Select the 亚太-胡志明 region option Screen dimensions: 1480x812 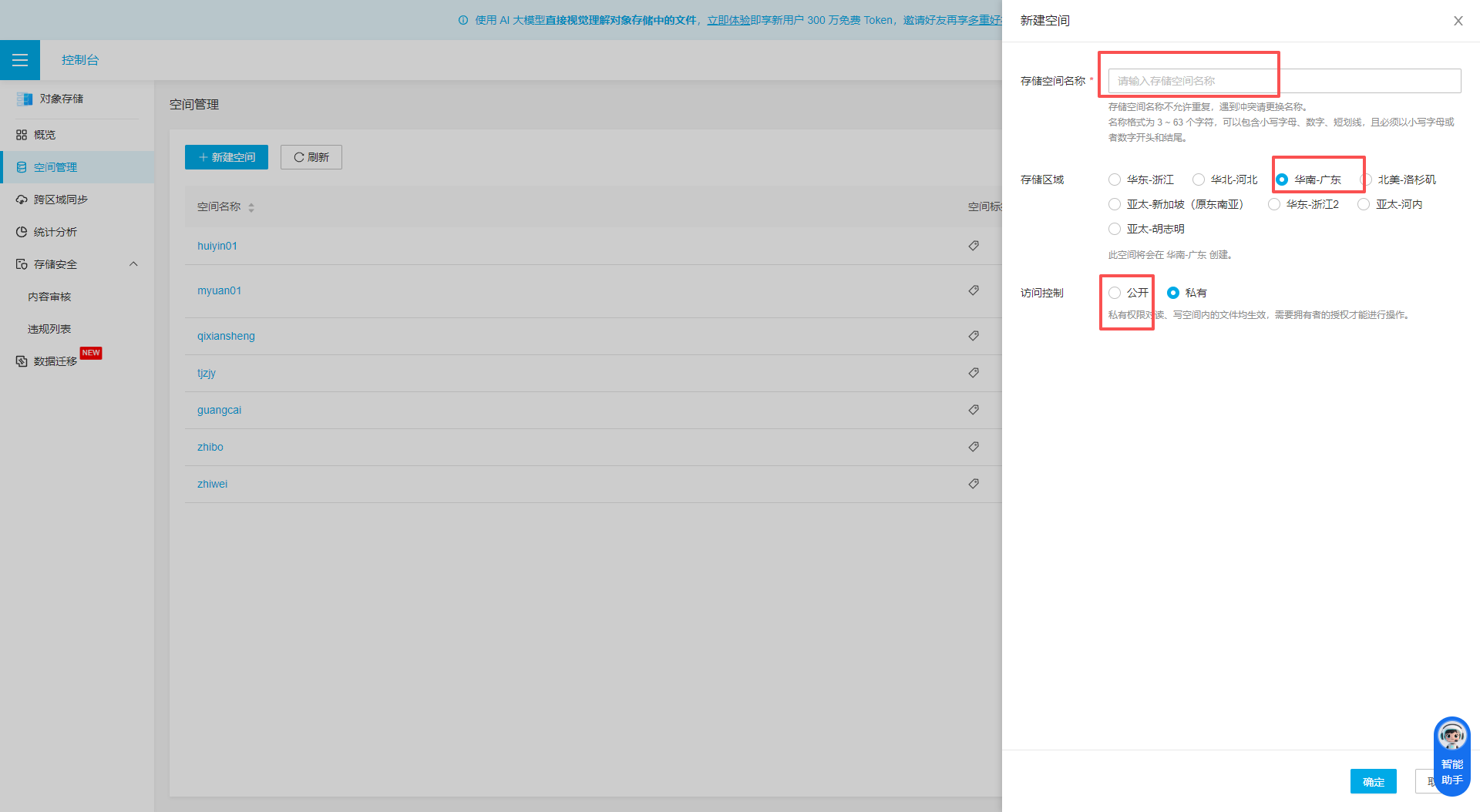1115,229
